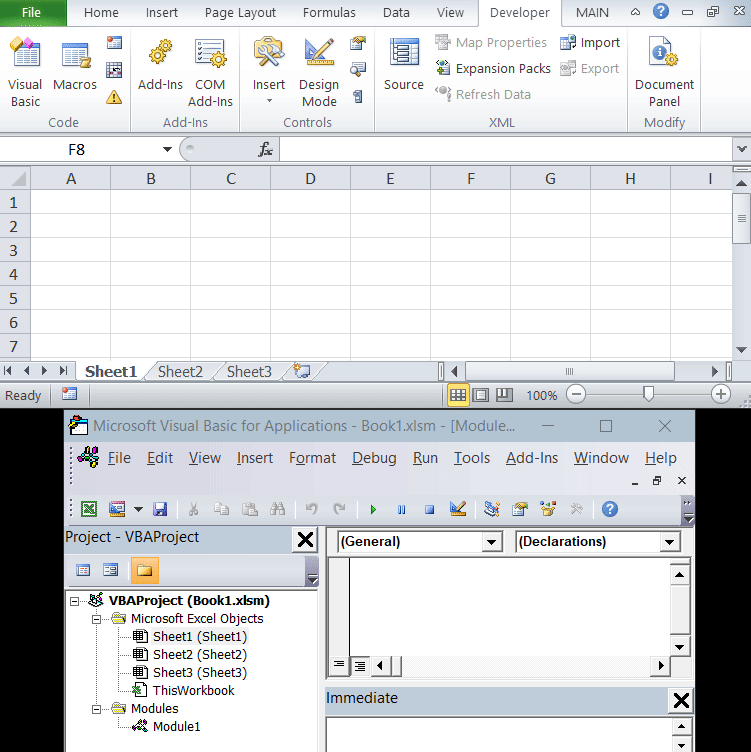Click View Code icon in Controls group

point(358,70)
